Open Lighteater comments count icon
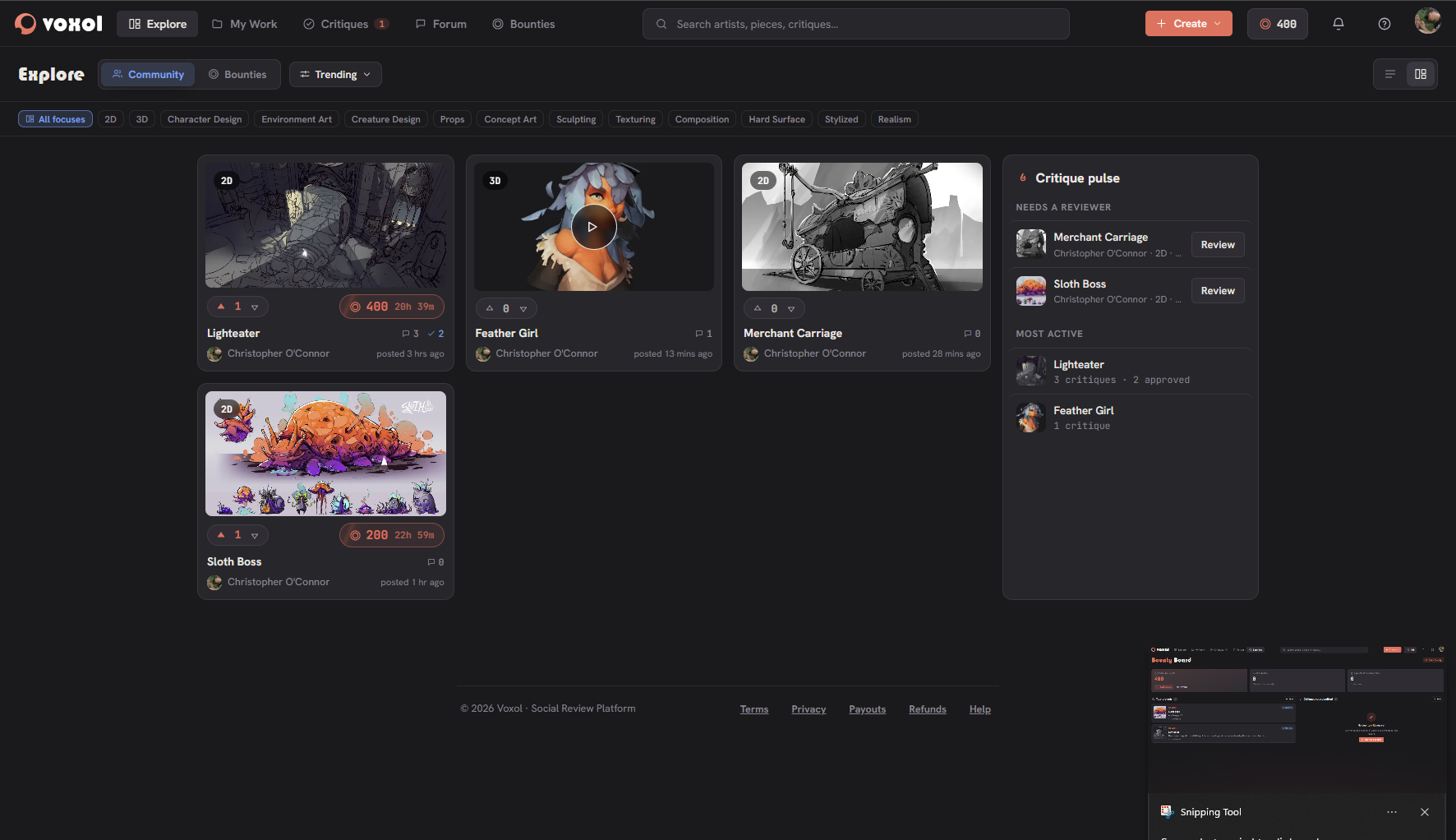This screenshot has width=1456, height=840. coord(410,334)
